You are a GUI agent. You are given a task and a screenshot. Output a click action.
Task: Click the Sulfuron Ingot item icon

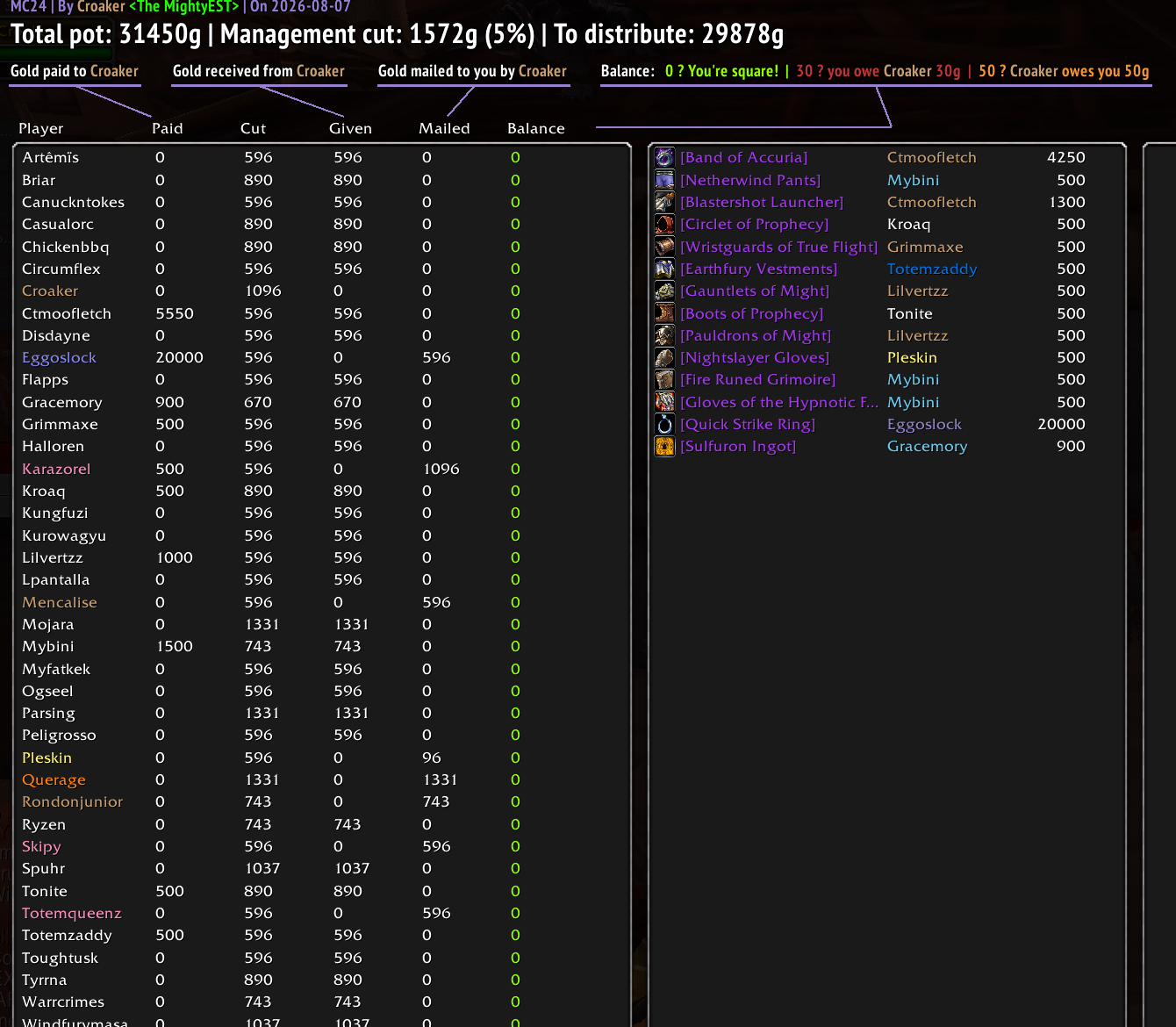pos(665,446)
